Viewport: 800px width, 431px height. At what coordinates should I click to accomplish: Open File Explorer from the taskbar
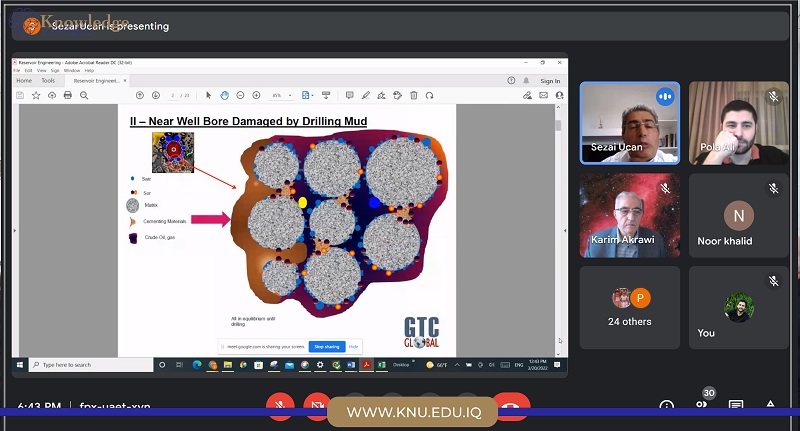[228, 365]
